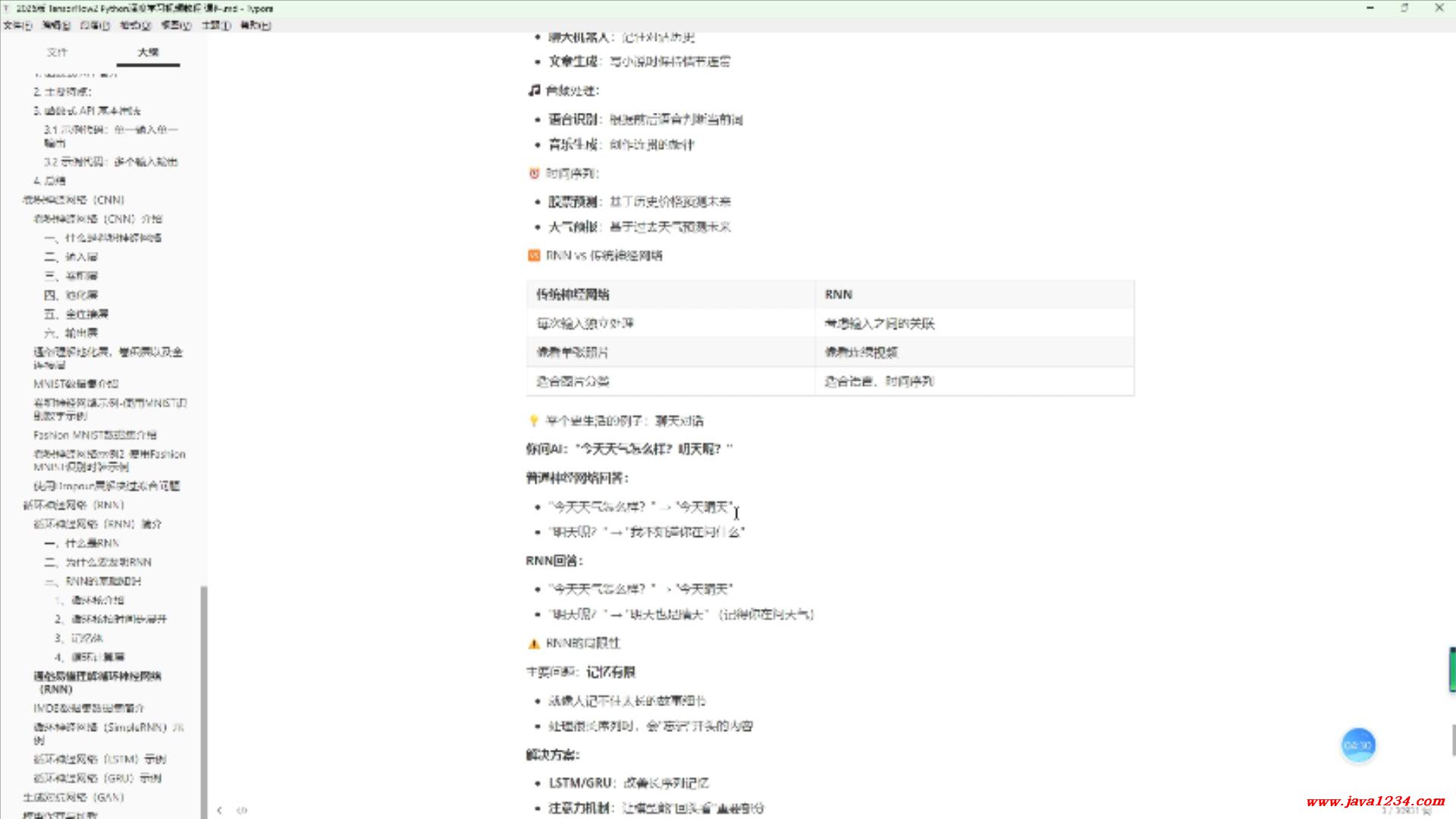The image size is (1456, 819).
Task: Go to 生成对抗网络 (GAN) outline heading
Action: [74, 797]
